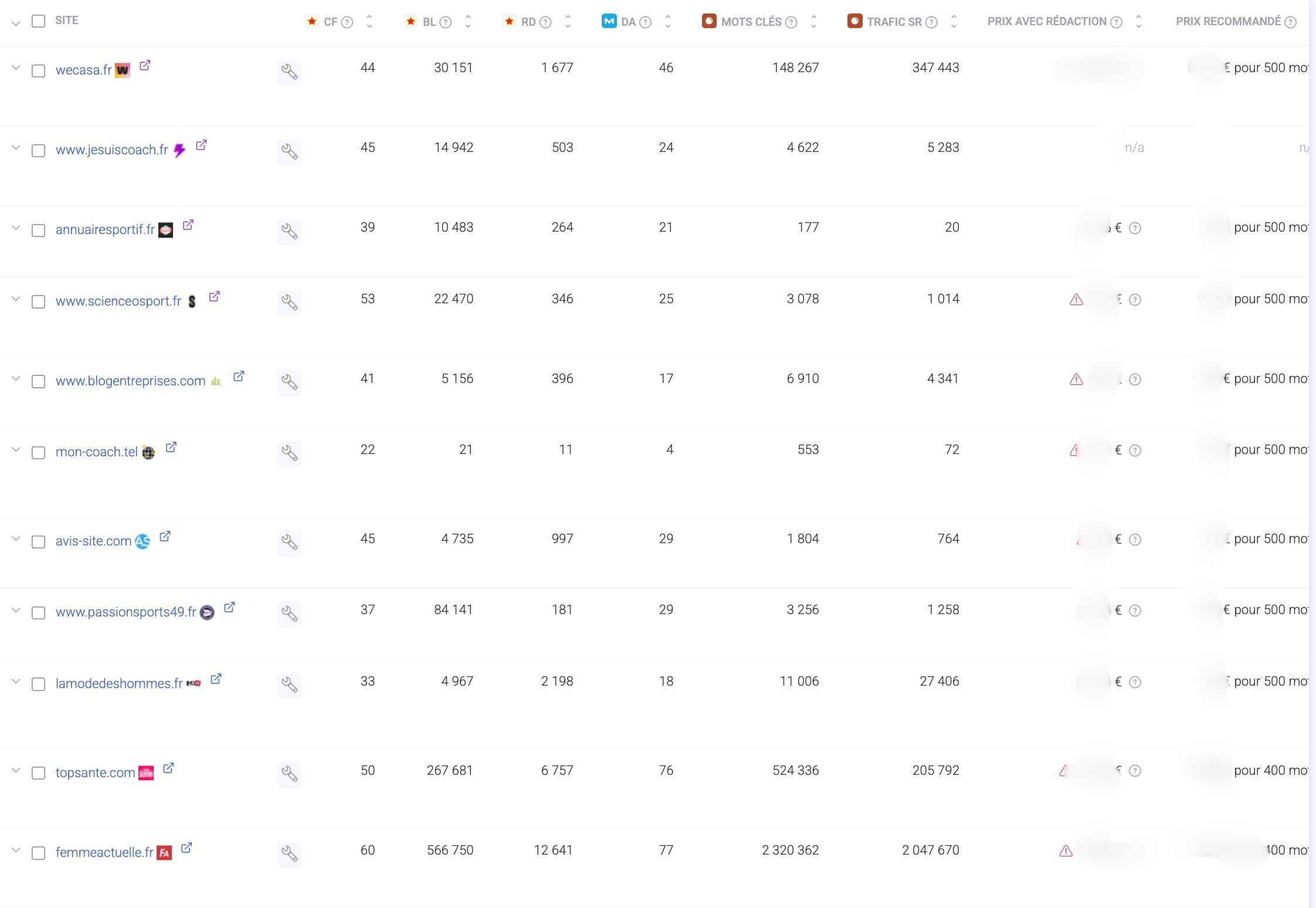Sort table by DA column arrows
The width and height of the screenshot is (1316, 908).
coord(667,22)
